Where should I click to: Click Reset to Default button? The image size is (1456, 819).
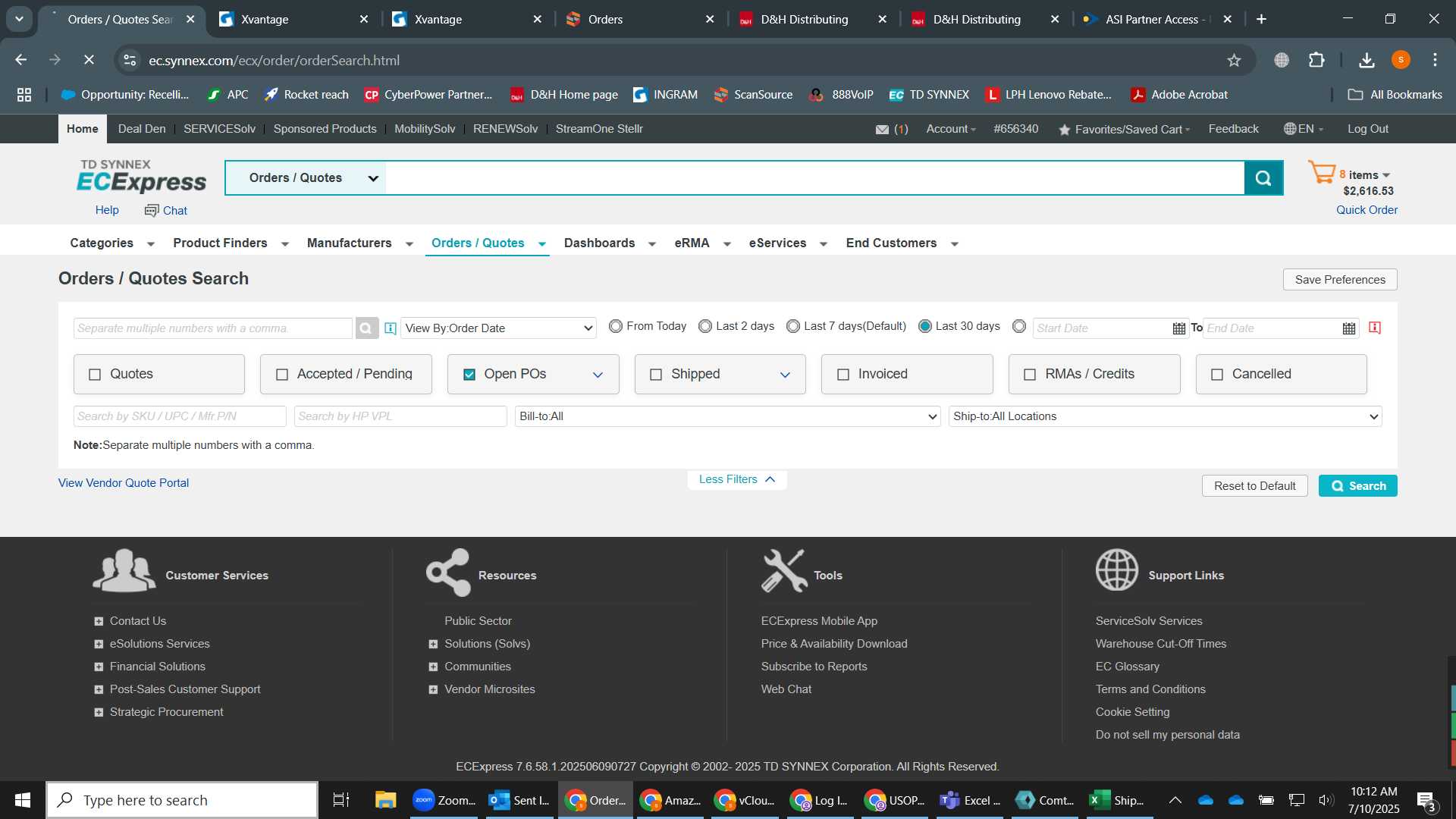tap(1254, 486)
